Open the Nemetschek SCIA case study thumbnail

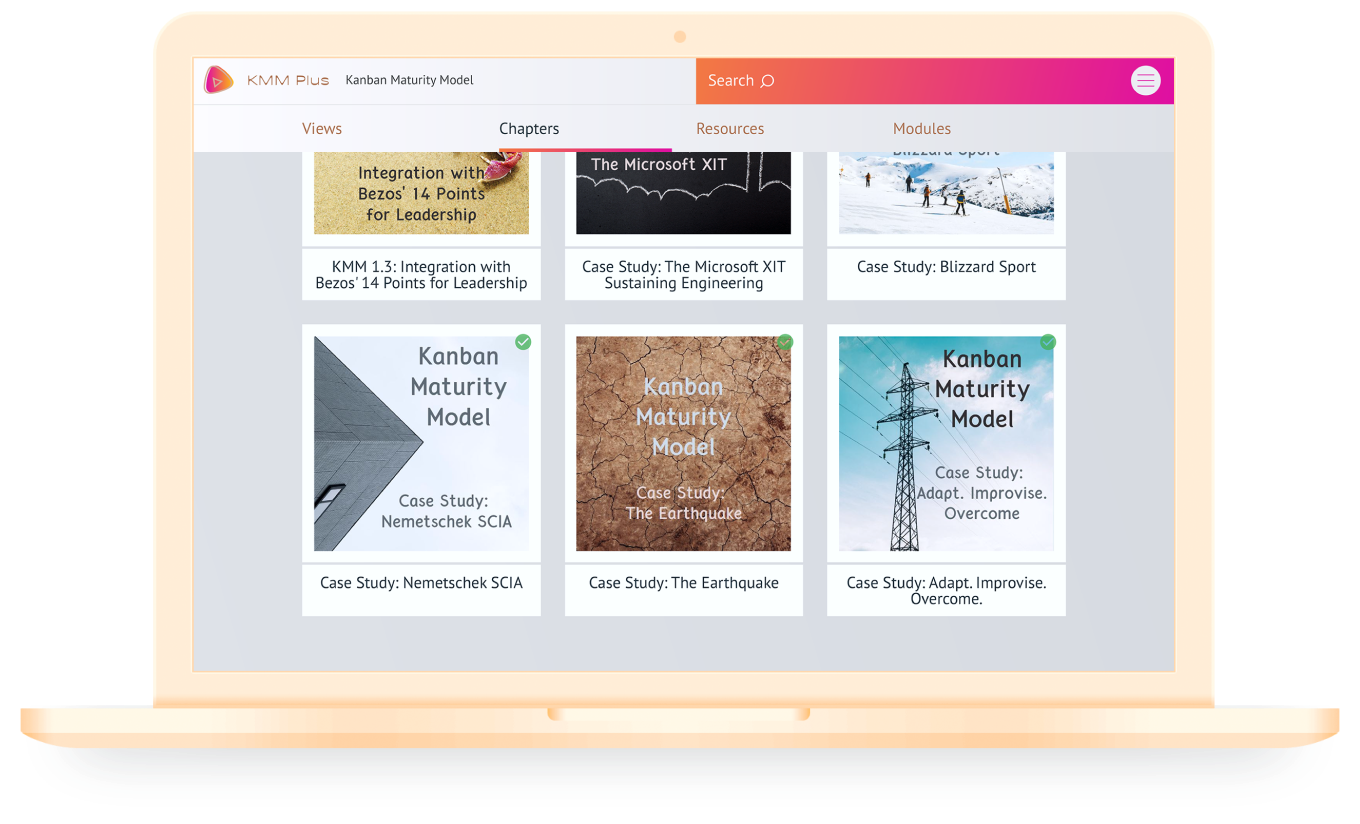(421, 443)
